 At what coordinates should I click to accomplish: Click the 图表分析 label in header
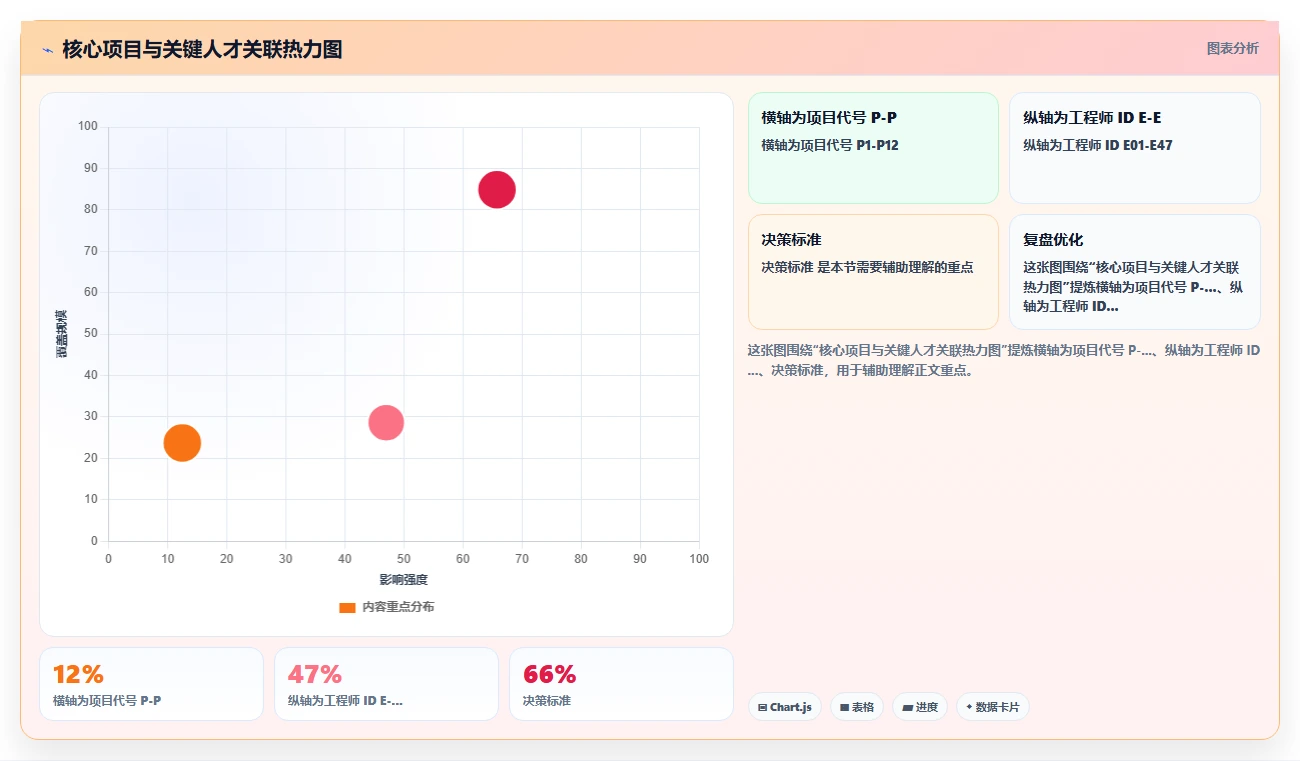(x=1232, y=48)
